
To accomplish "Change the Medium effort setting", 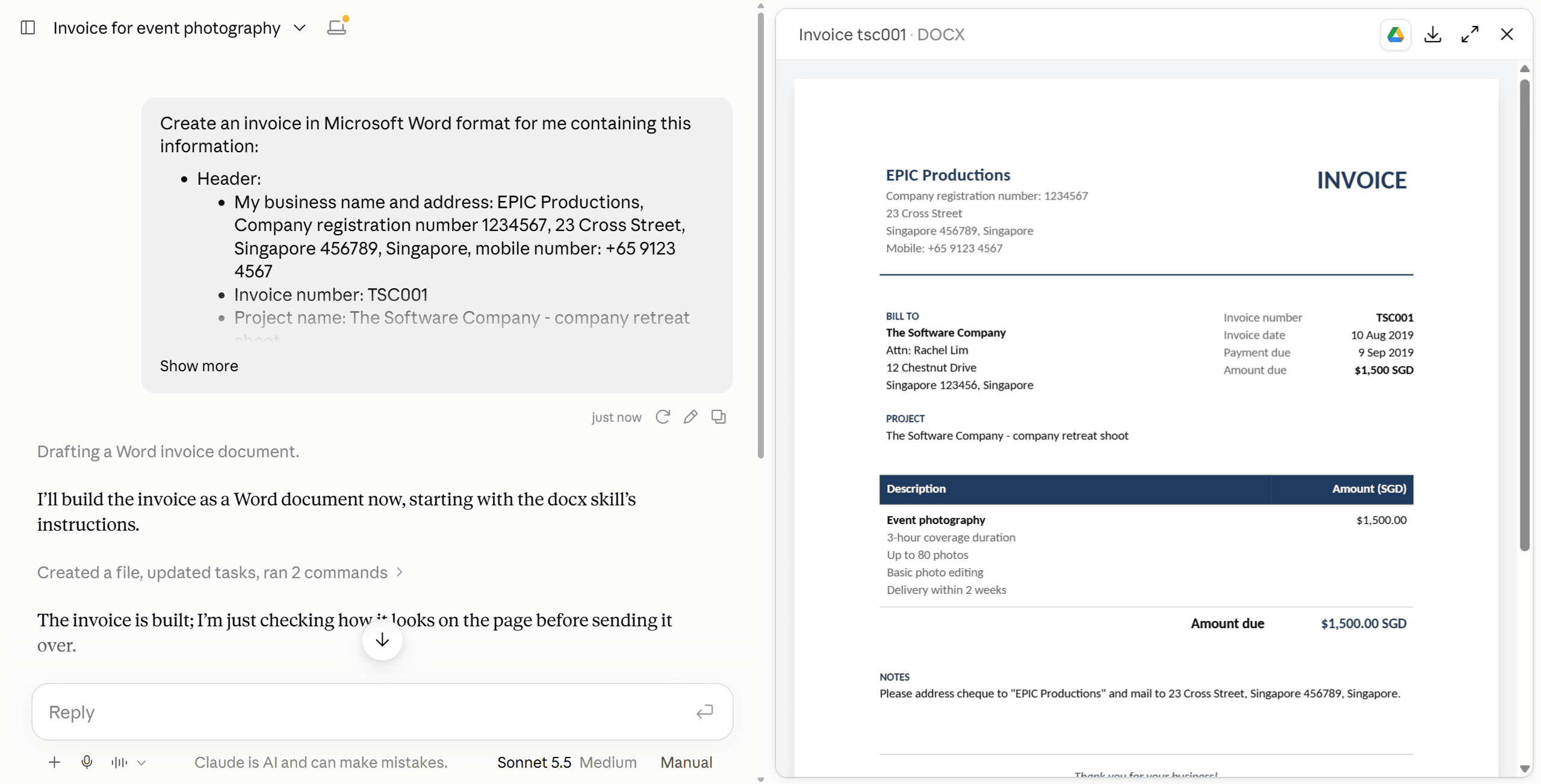I will click(x=608, y=762).
